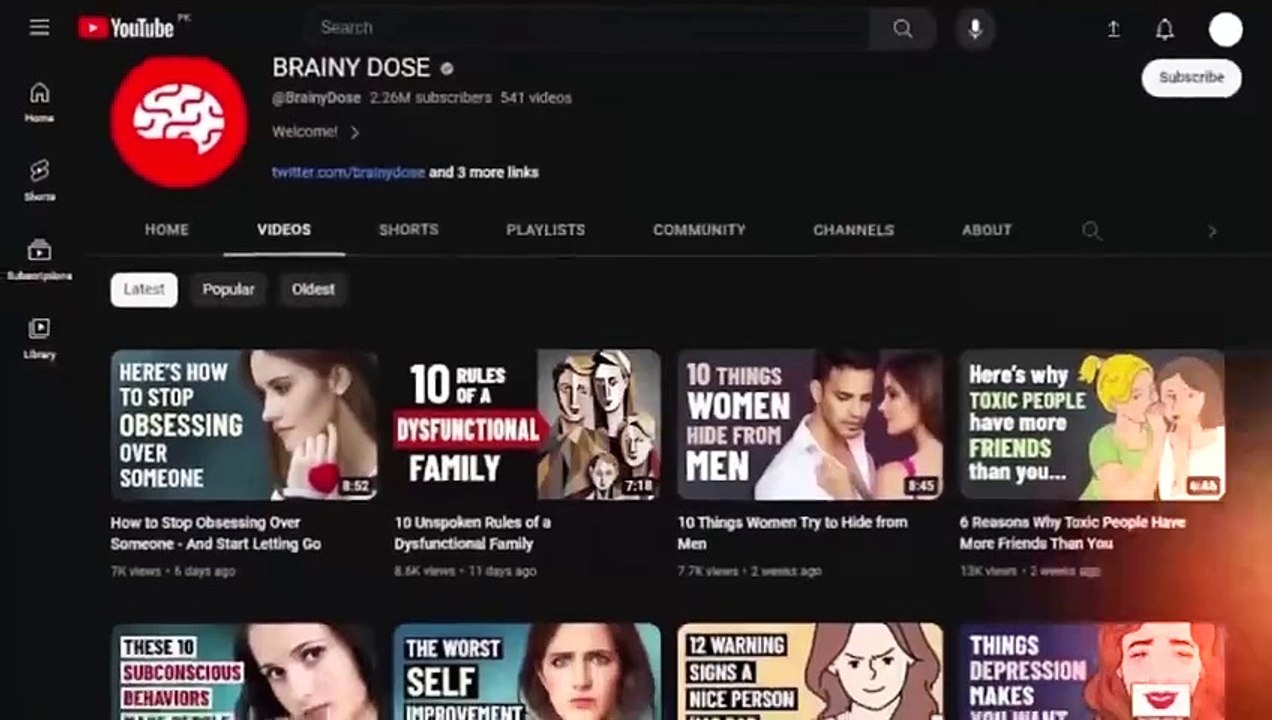Click the '2.26M subscribers' text
Viewport: 1272px width, 720px height.
pyautogui.click(x=430, y=98)
